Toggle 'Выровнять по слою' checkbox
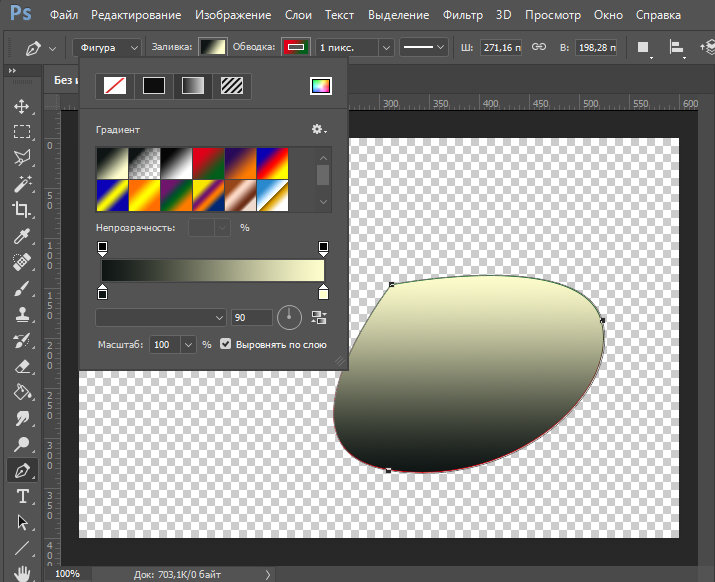 pyautogui.click(x=225, y=344)
